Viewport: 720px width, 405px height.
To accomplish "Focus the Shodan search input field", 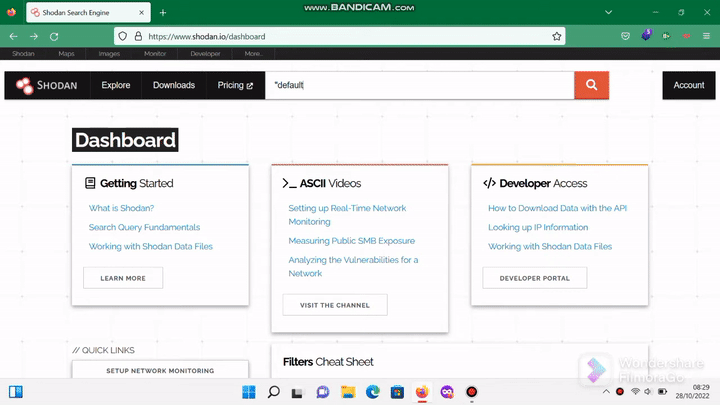I will click(420, 85).
